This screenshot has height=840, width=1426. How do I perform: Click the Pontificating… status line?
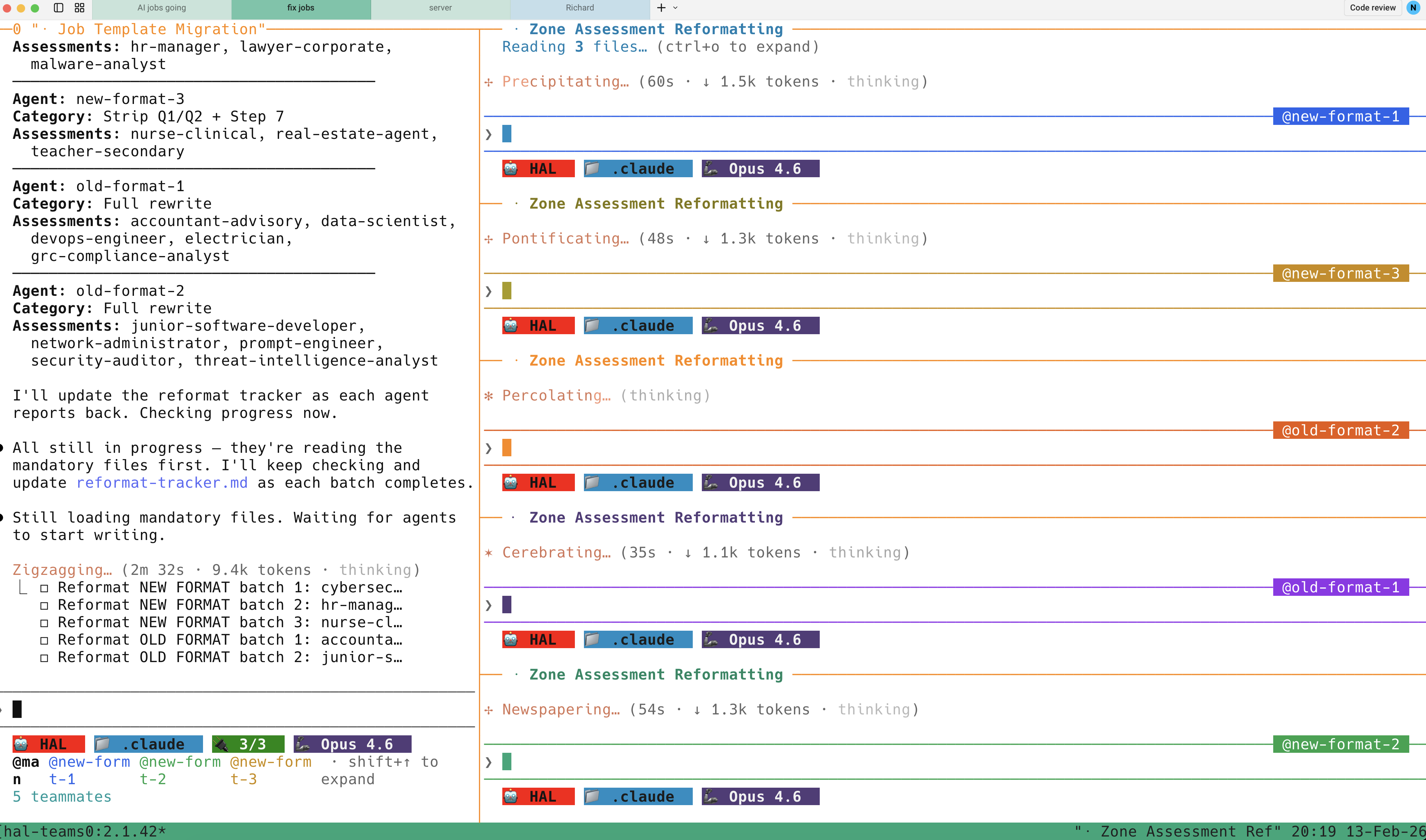point(706,239)
